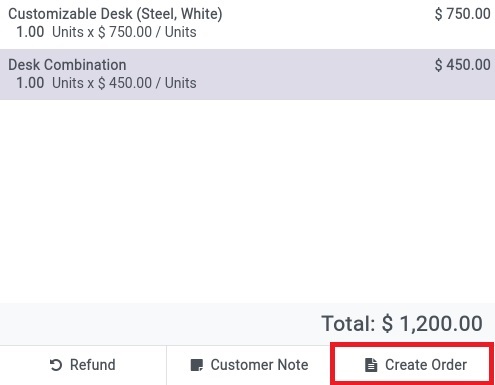The height and width of the screenshot is (385, 495).
Task: Click the word Units after Customizable Desk quantity
Action: 68,32
